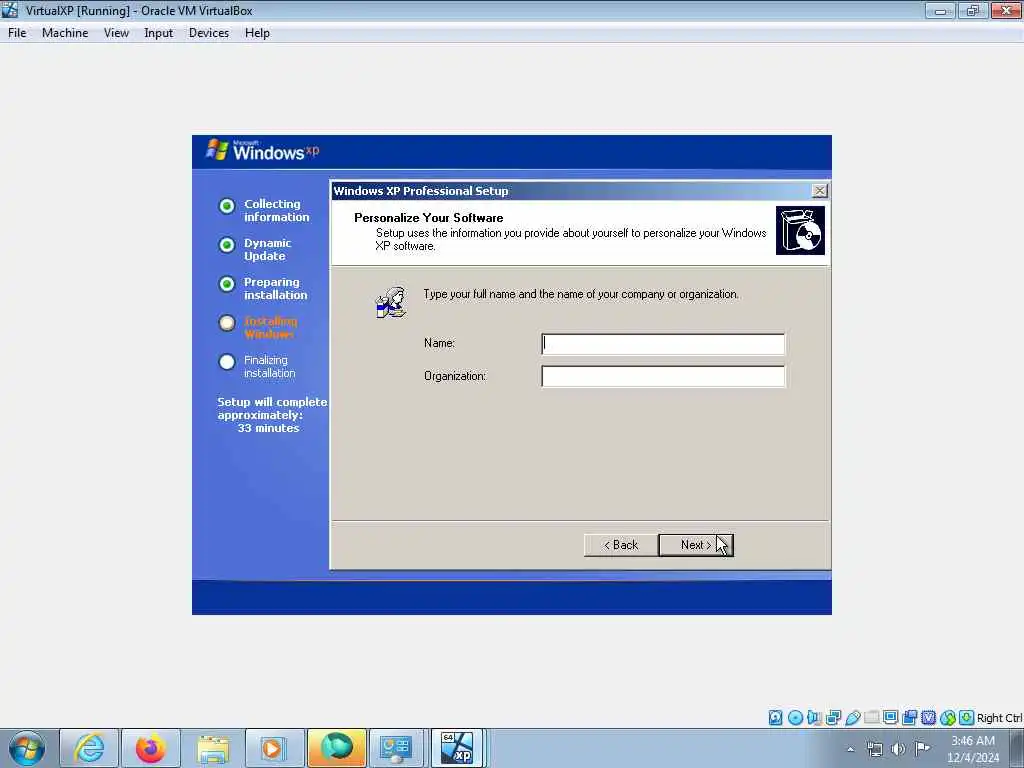Click the mouse integration status icon
This screenshot has width=1024, height=768.
tap(948, 718)
